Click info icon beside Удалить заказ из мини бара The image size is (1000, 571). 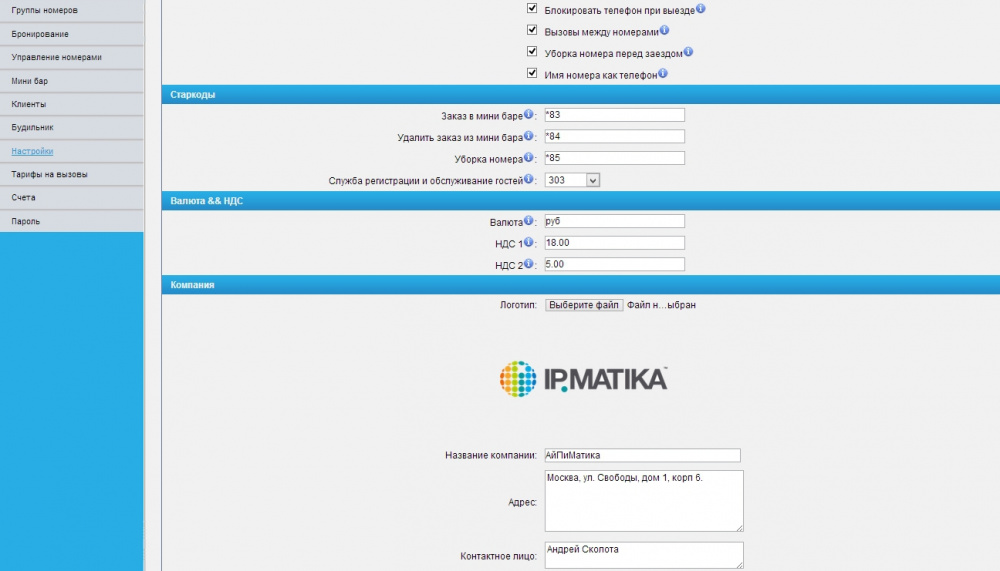point(528,136)
